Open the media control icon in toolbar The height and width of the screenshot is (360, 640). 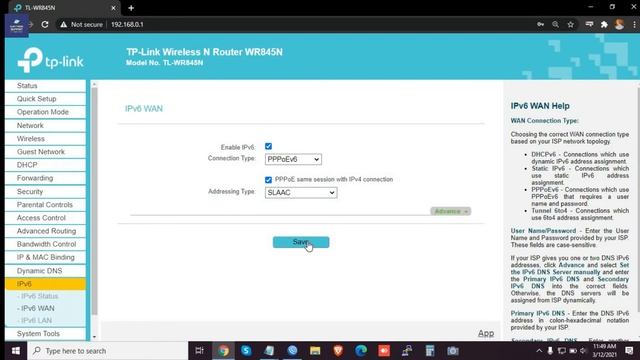click(589, 24)
